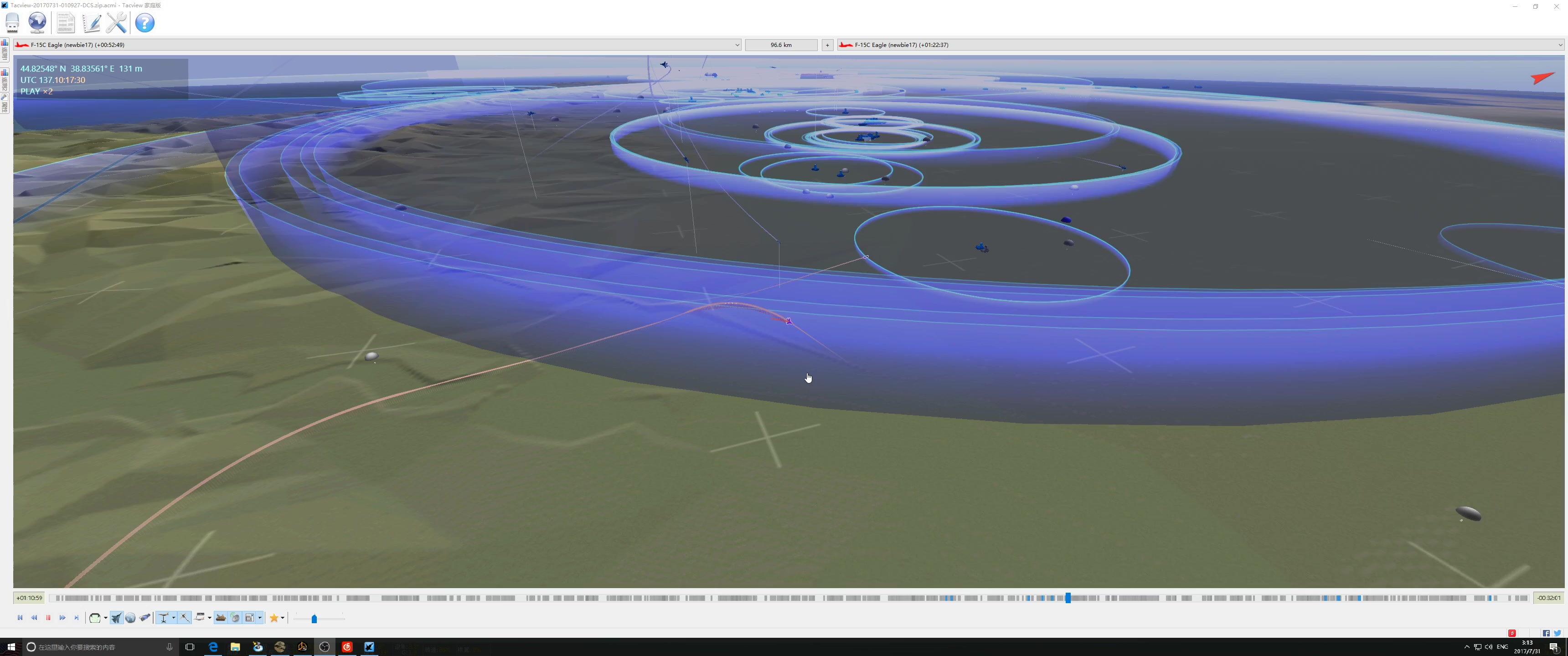The width and height of the screenshot is (1568, 656).
Task: Open the blue question mark help icon
Action: tap(144, 23)
